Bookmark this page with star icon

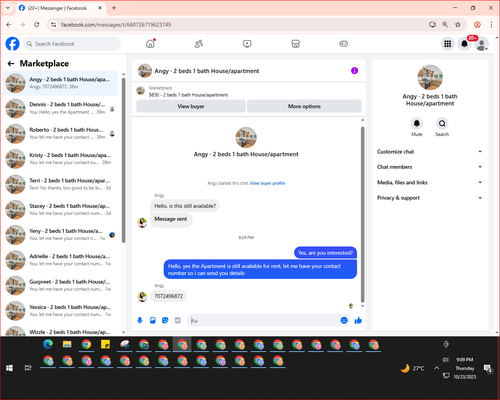pos(458,25)
